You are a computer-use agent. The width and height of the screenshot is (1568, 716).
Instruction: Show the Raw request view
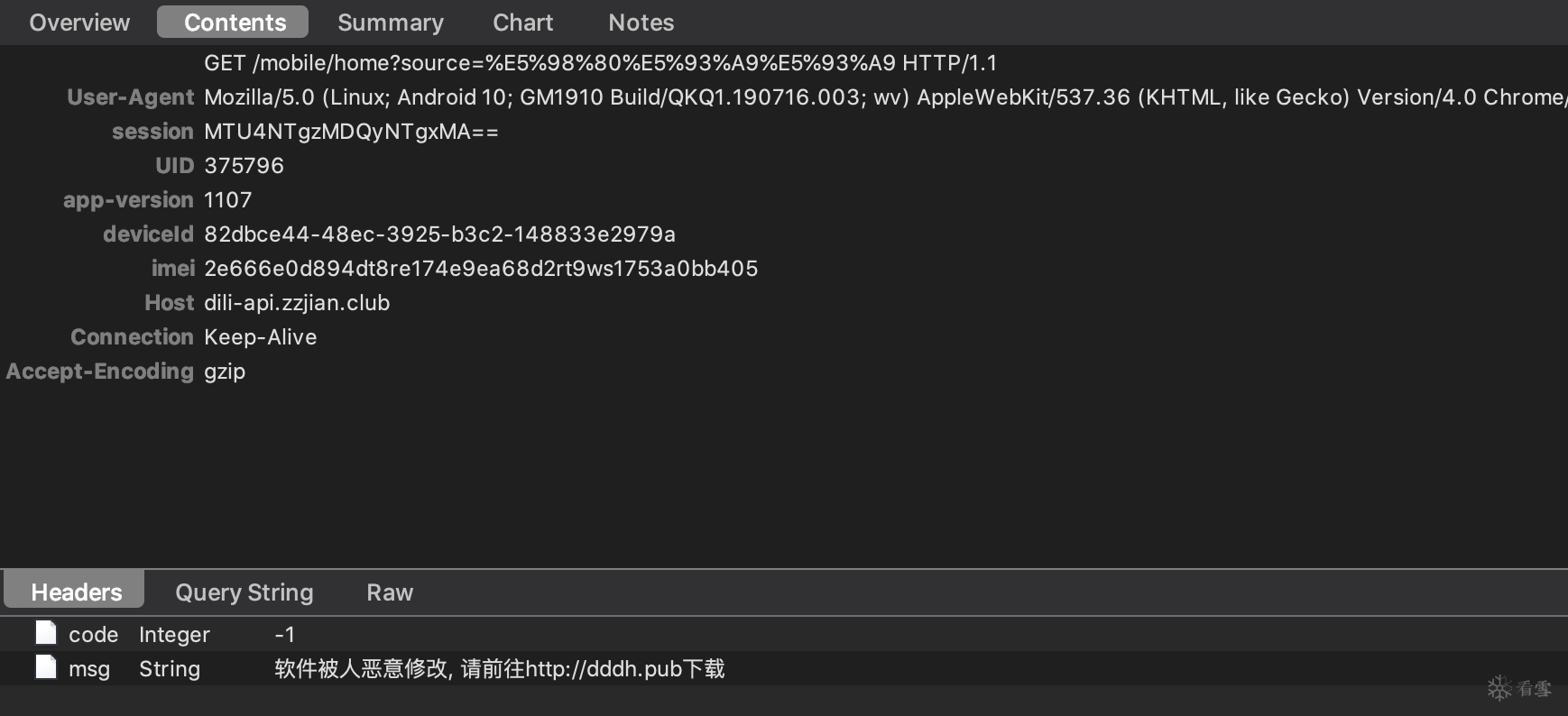(389, 592)
